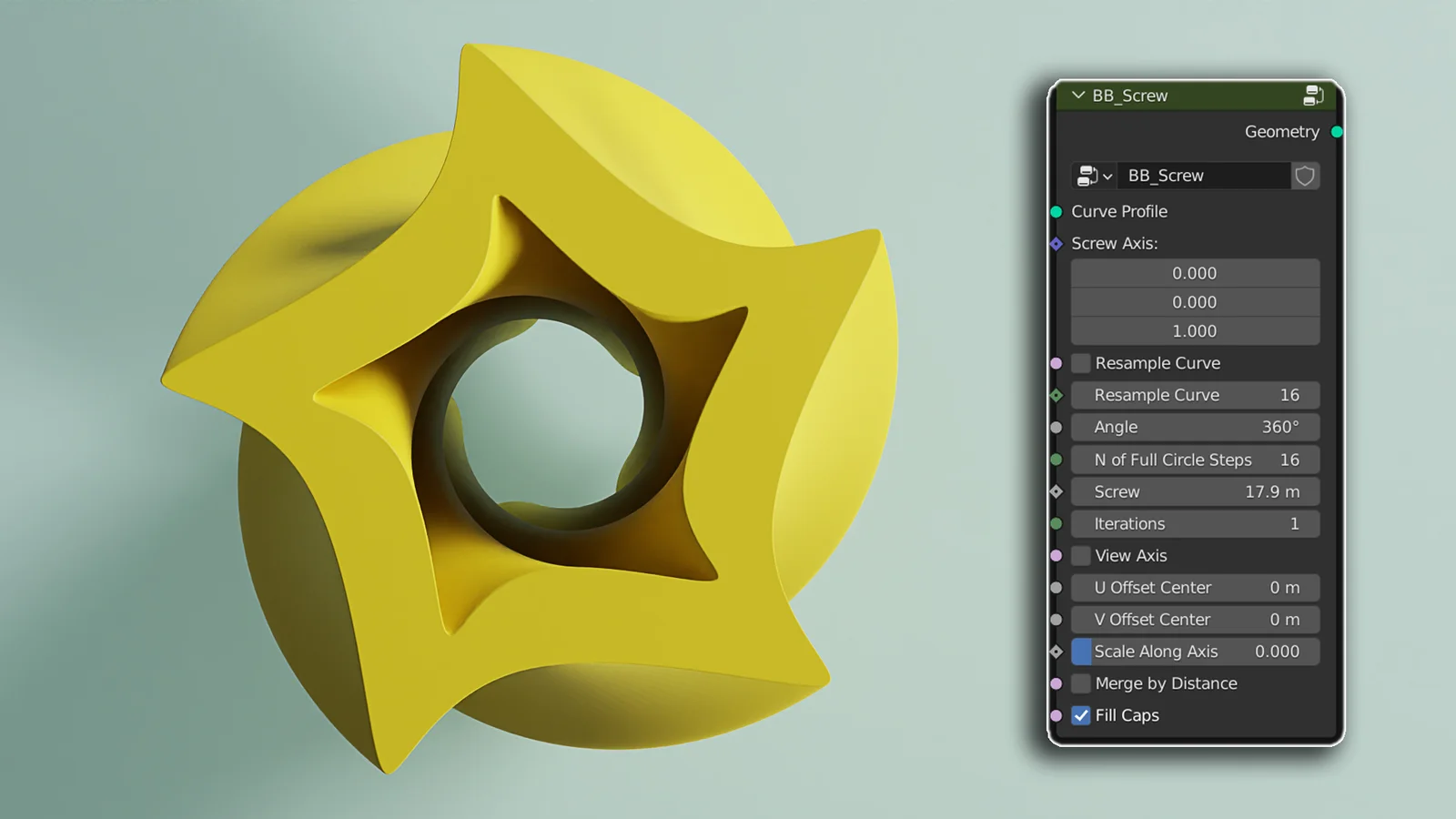
Task: Click the Screw 17.9 m value field
Action: (x=1196, y=492)
